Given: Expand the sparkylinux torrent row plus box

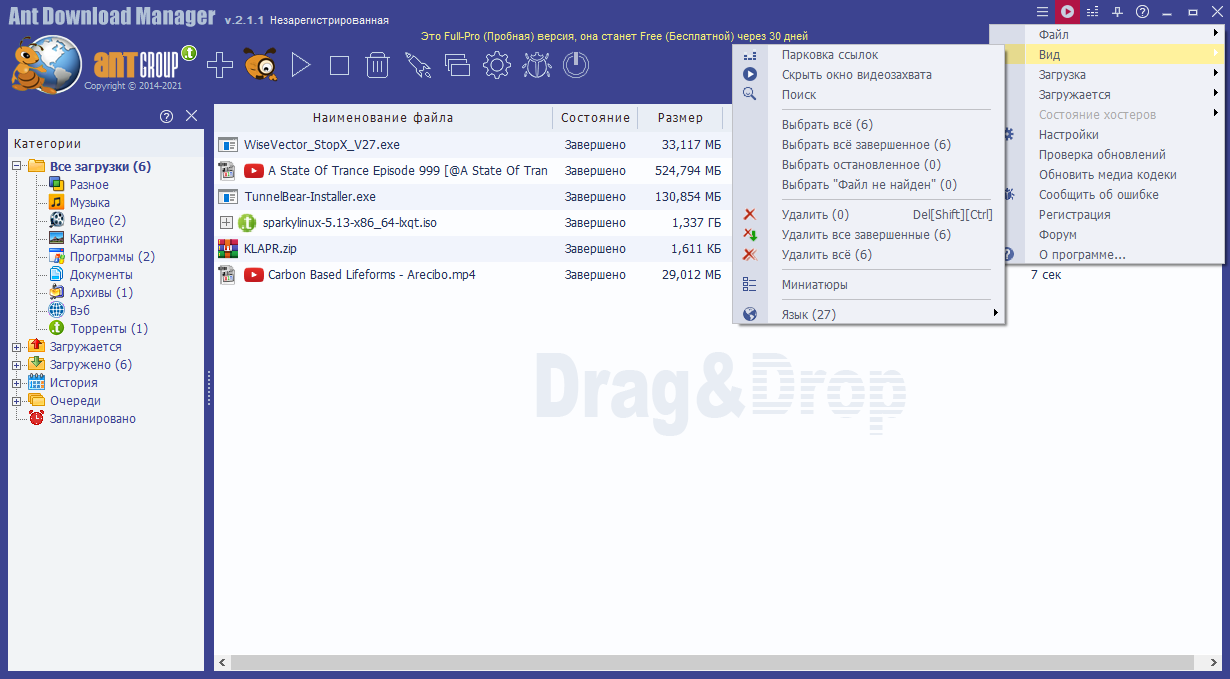Looking at the screenshot, I should pyautogui.click(x=226, y=222).
